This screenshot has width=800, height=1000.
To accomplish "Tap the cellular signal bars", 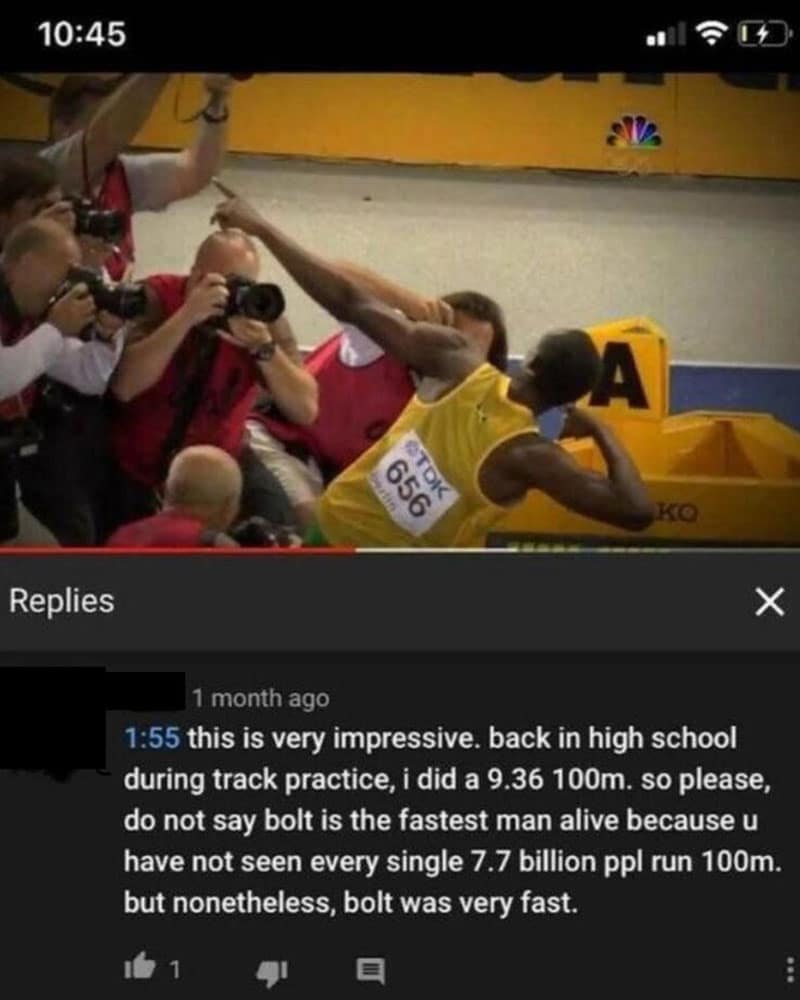I will (x=666, y=35).
